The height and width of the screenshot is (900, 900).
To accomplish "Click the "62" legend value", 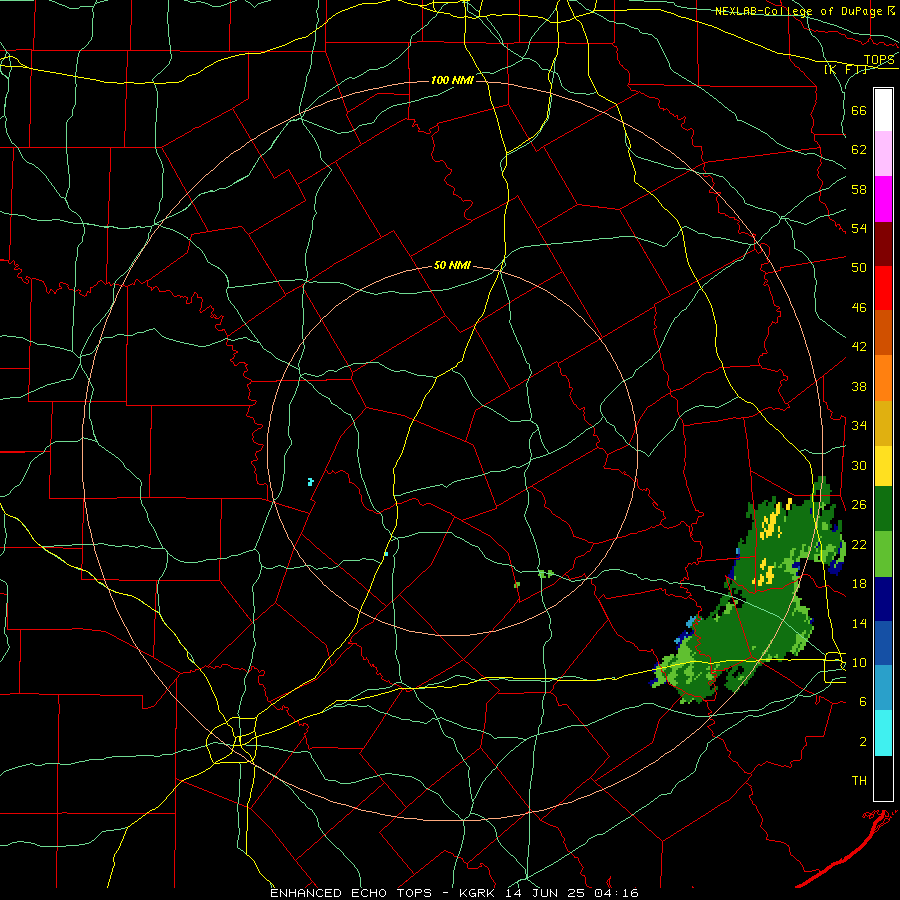I will click(859, 150).
